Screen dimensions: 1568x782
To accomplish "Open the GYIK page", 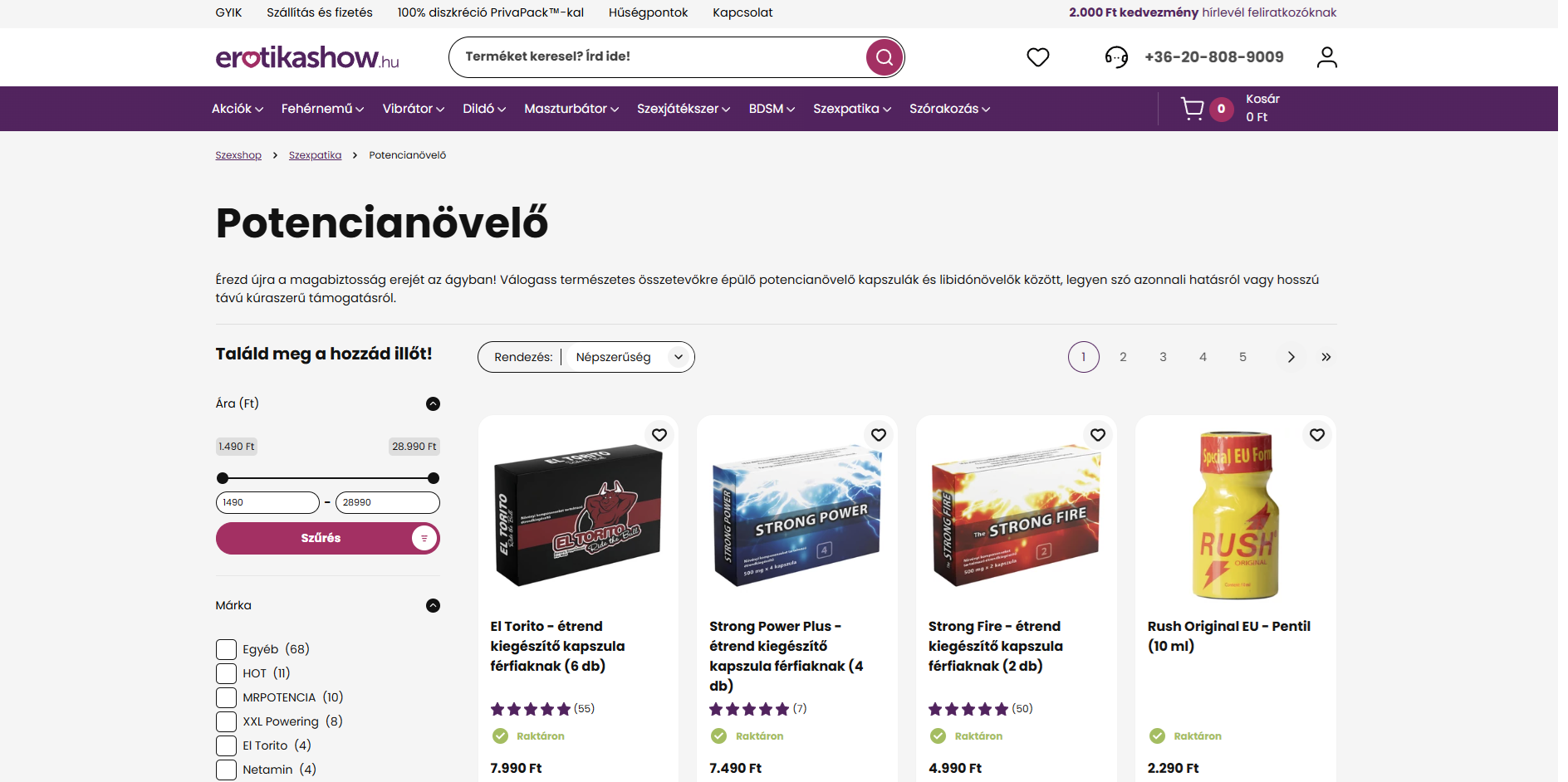I will tap(228, 12).
